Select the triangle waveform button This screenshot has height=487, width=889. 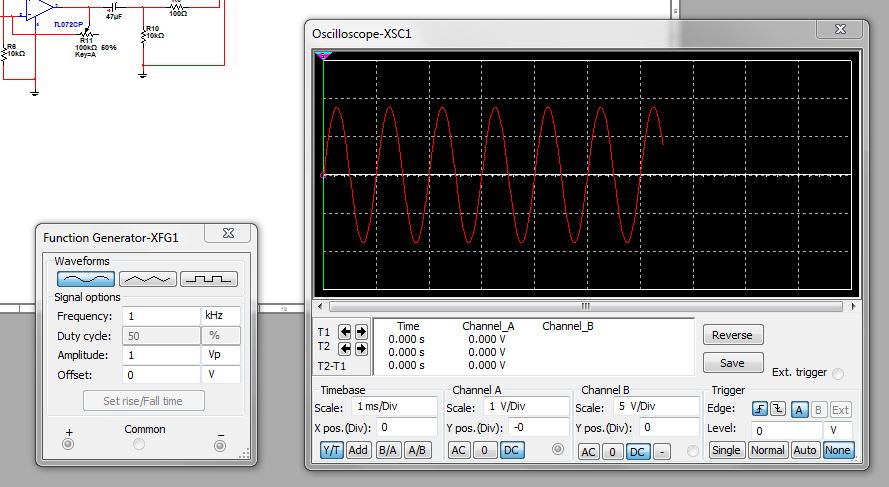147,279
